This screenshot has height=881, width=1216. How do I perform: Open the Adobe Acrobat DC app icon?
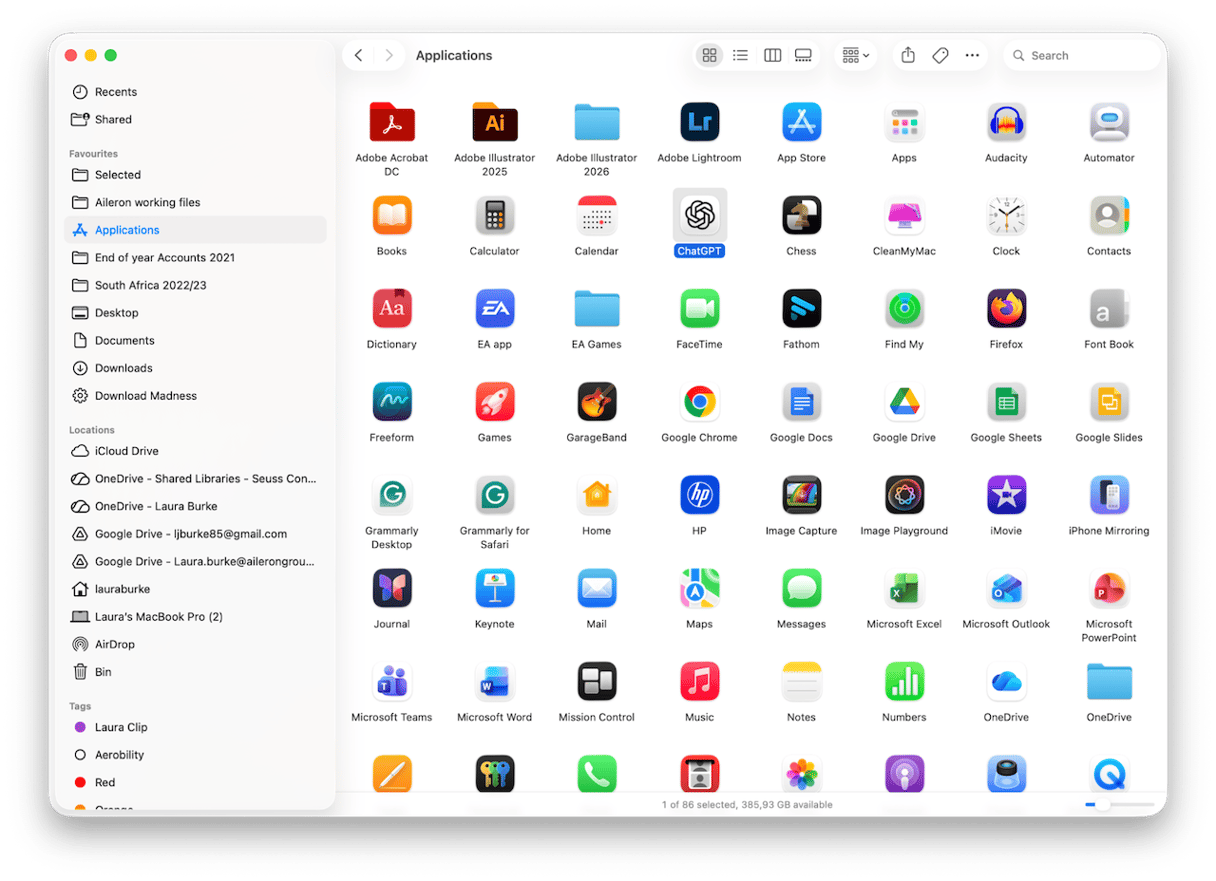tap(392, 123)
